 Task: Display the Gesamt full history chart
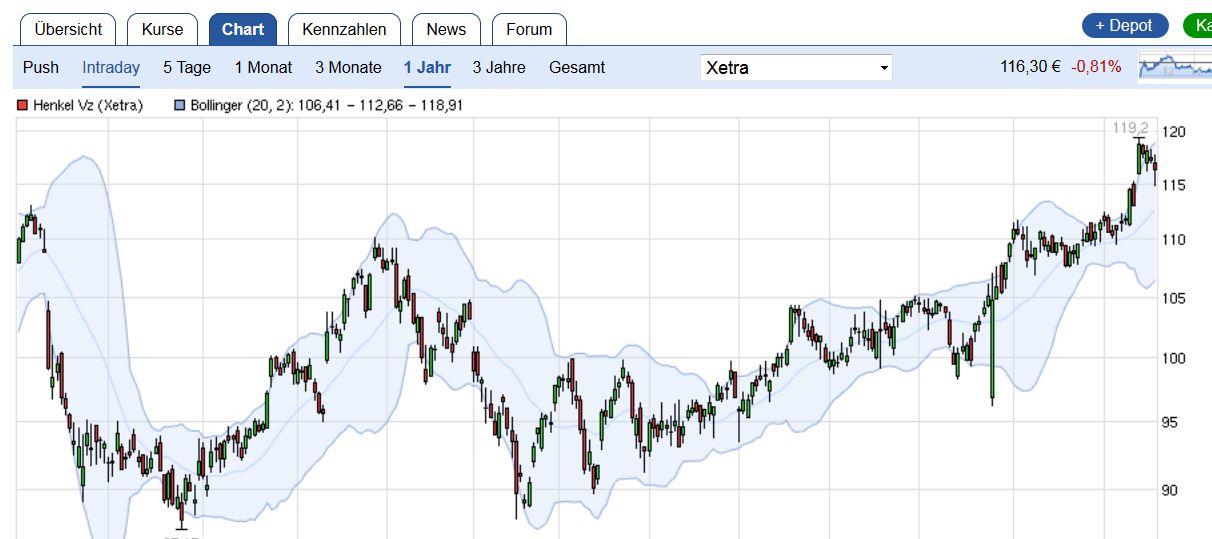577,68
